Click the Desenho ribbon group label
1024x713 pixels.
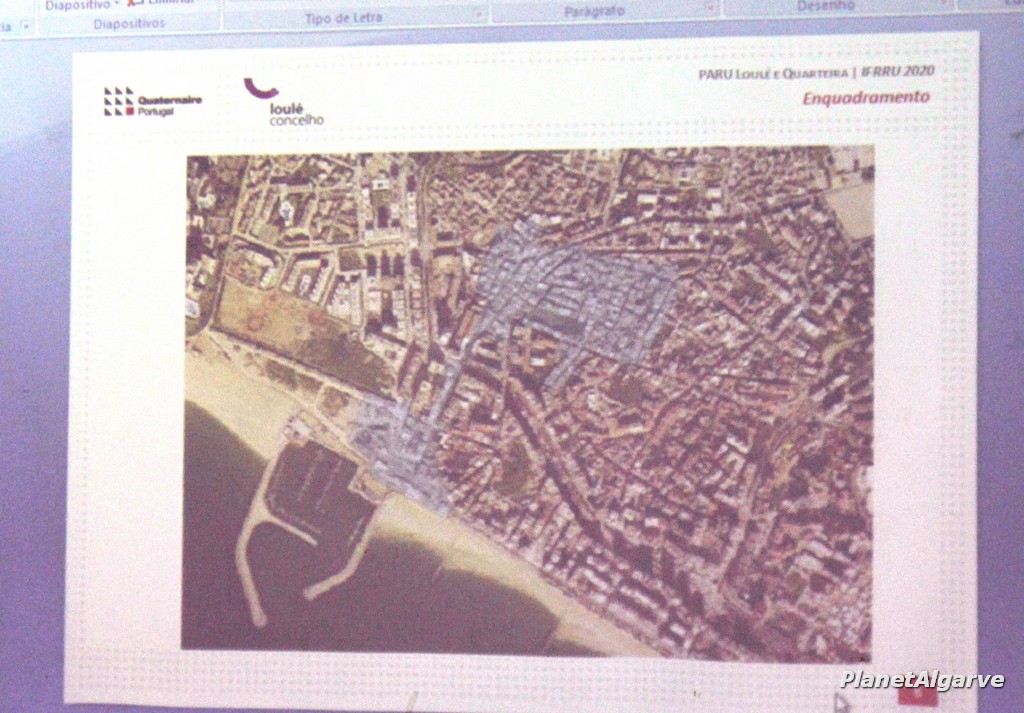826,5
